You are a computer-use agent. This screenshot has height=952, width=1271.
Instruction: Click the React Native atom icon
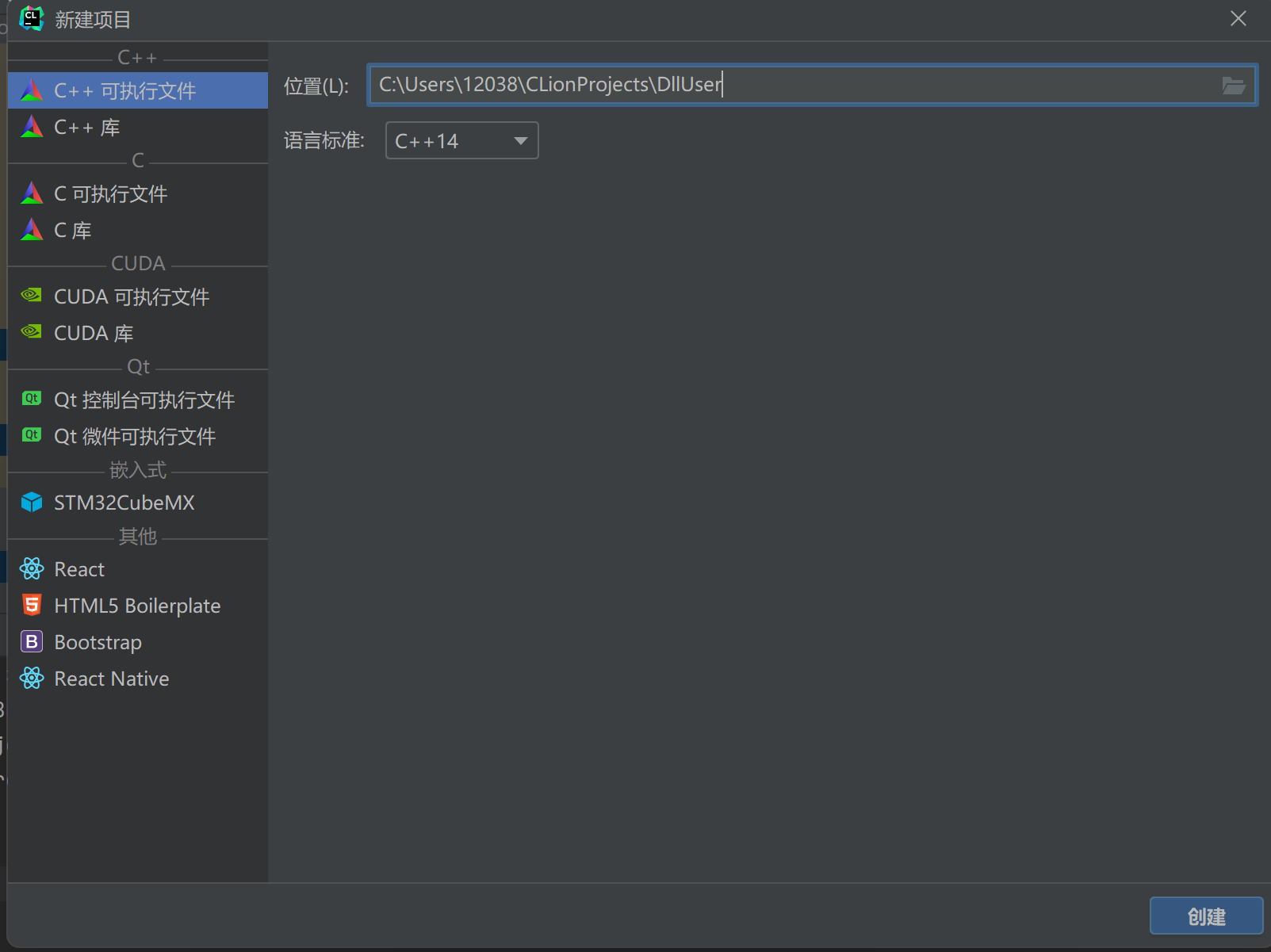pyautogui.click(x=32, y=678)
